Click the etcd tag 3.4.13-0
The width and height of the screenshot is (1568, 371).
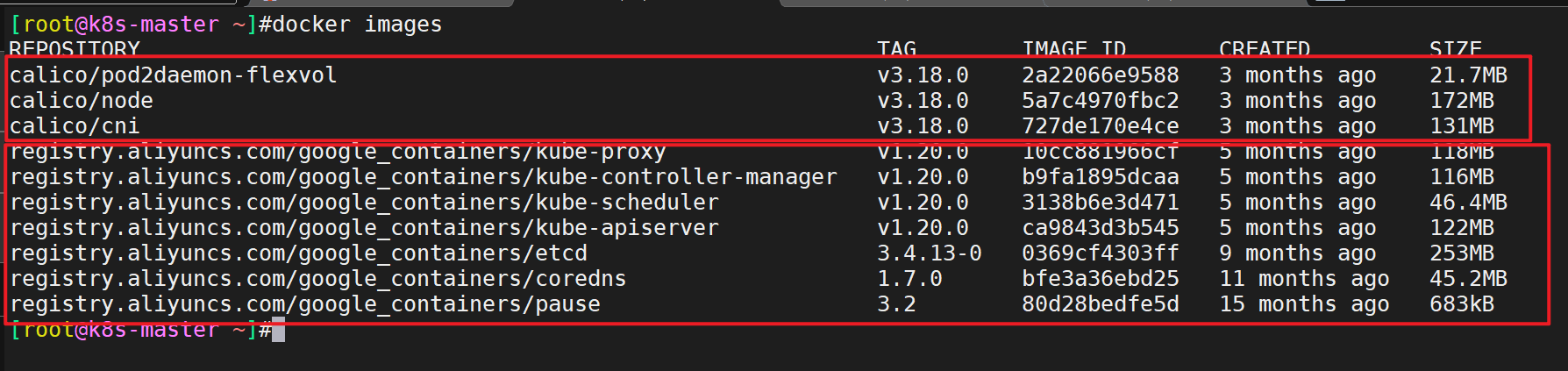pos(930,253)
